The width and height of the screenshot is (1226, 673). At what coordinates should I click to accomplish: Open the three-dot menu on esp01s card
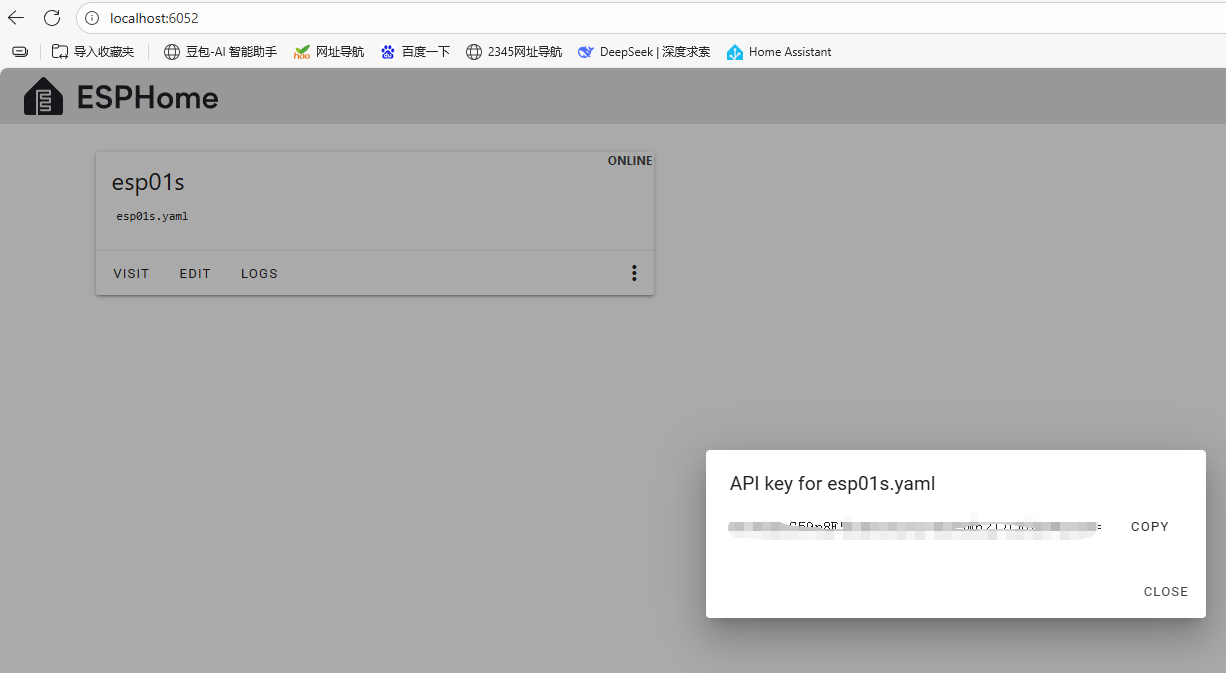(634, 273)
